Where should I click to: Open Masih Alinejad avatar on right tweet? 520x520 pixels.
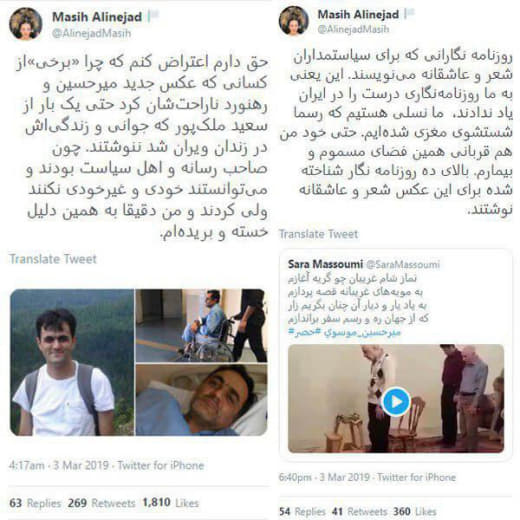[x=294, y=21]
